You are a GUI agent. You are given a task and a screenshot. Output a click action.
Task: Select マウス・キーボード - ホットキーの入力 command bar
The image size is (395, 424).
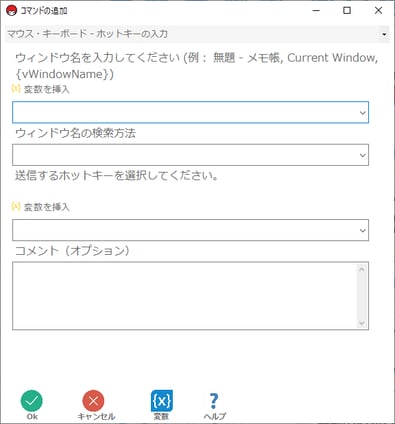click(x=197, y=34)
